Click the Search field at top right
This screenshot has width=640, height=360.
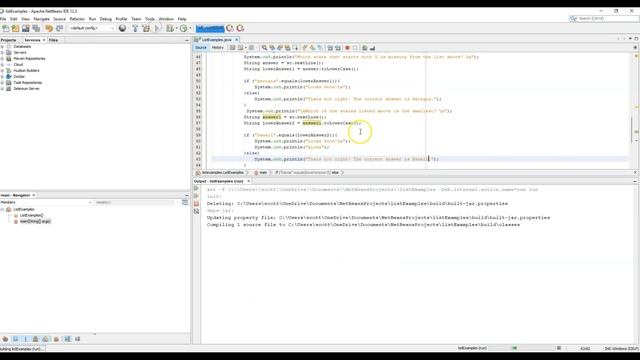pyautogui.click(x=604, y=19)
